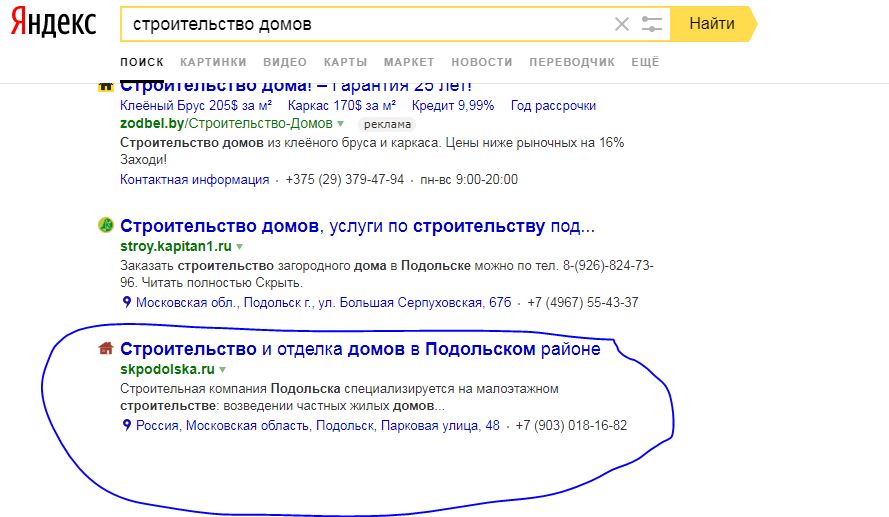
Task: Clear the search query with the X icon
Action: pos(622,24)
